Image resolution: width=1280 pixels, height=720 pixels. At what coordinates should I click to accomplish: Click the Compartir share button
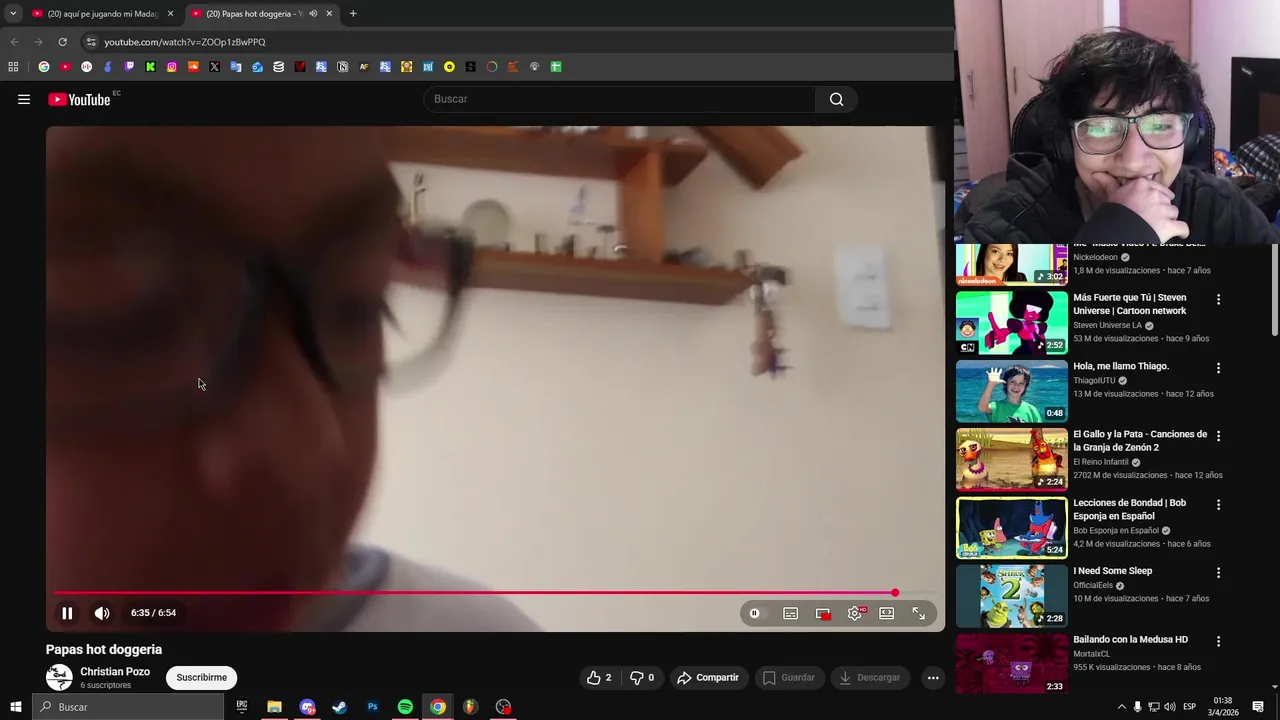click(708, 678)
